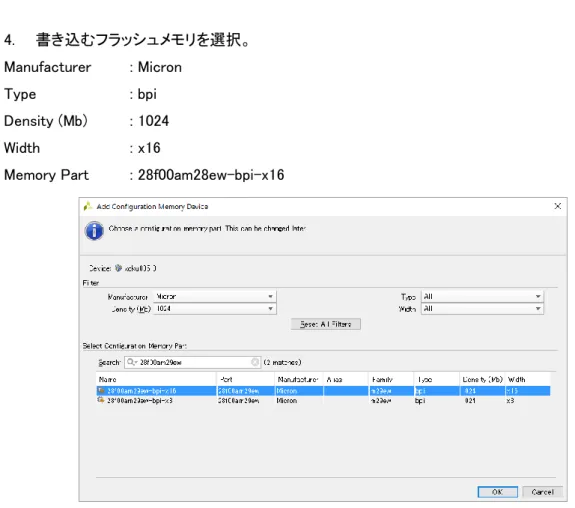Click the (2 matches) text
The height and width of the screenshot is (508, 575).
[282, 362]
